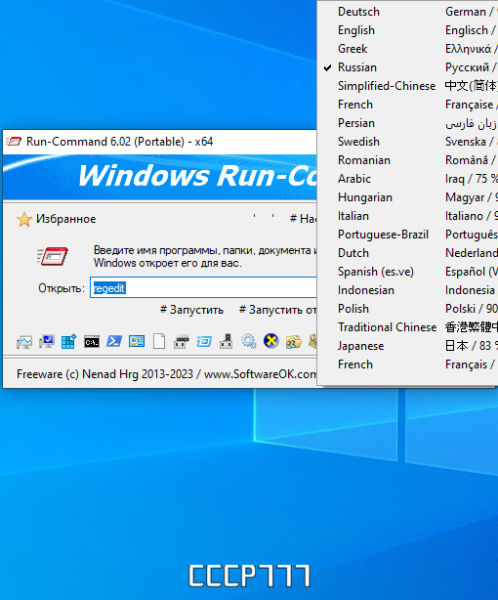Open the gears services icon

click(x=248, y=341)
